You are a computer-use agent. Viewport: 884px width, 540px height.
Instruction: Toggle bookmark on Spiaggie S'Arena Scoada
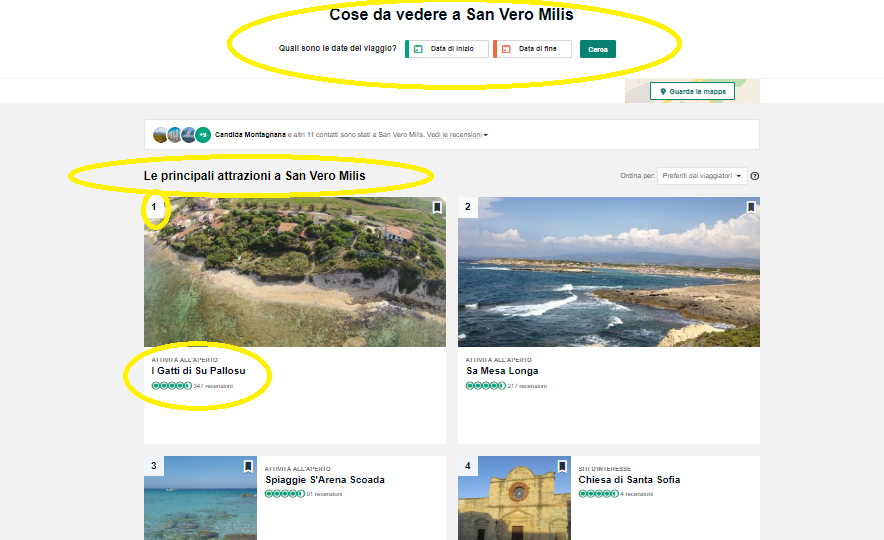(x=248, y=467)
